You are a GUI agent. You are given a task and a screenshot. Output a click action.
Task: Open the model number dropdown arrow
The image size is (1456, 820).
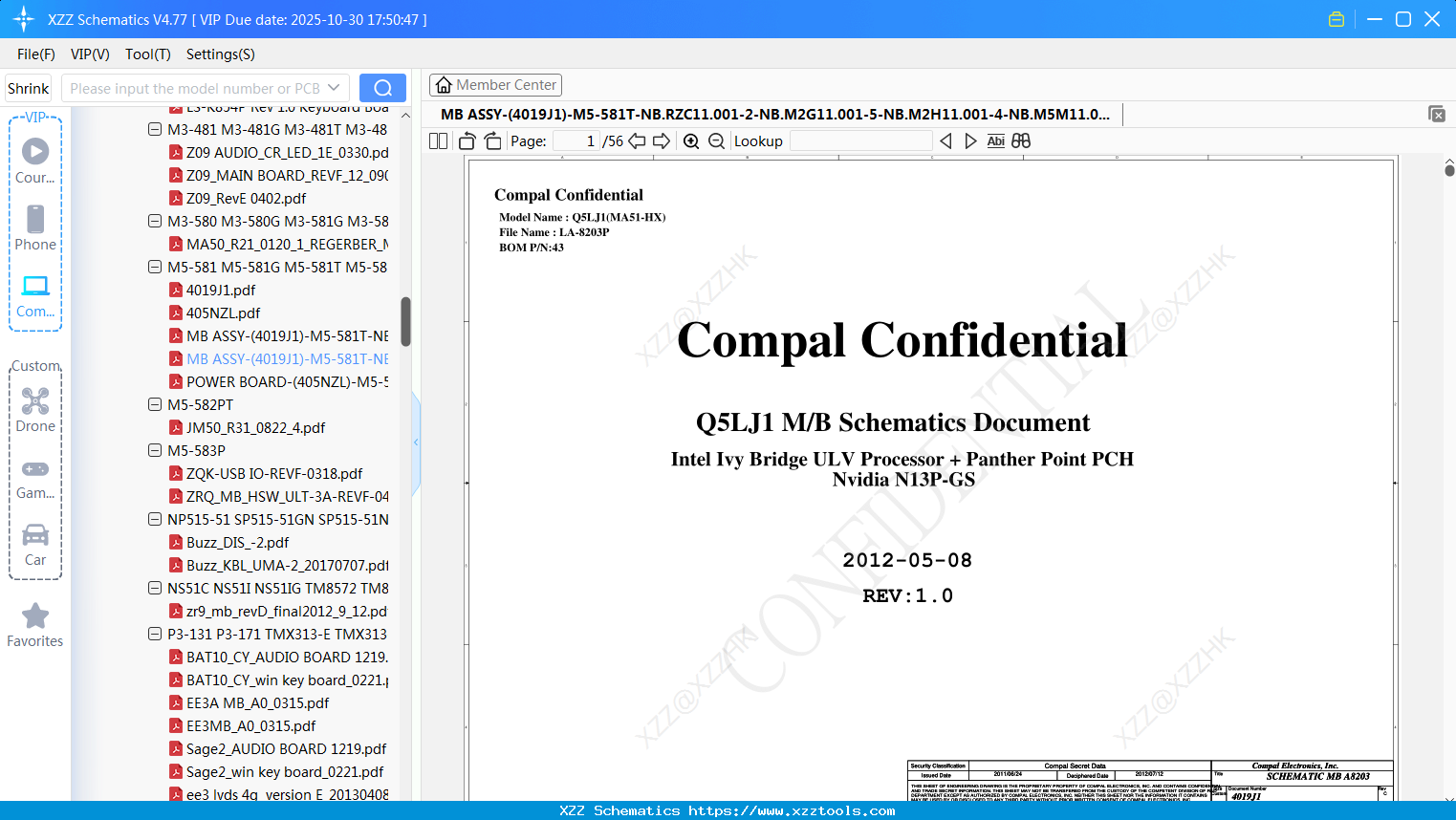334,88
